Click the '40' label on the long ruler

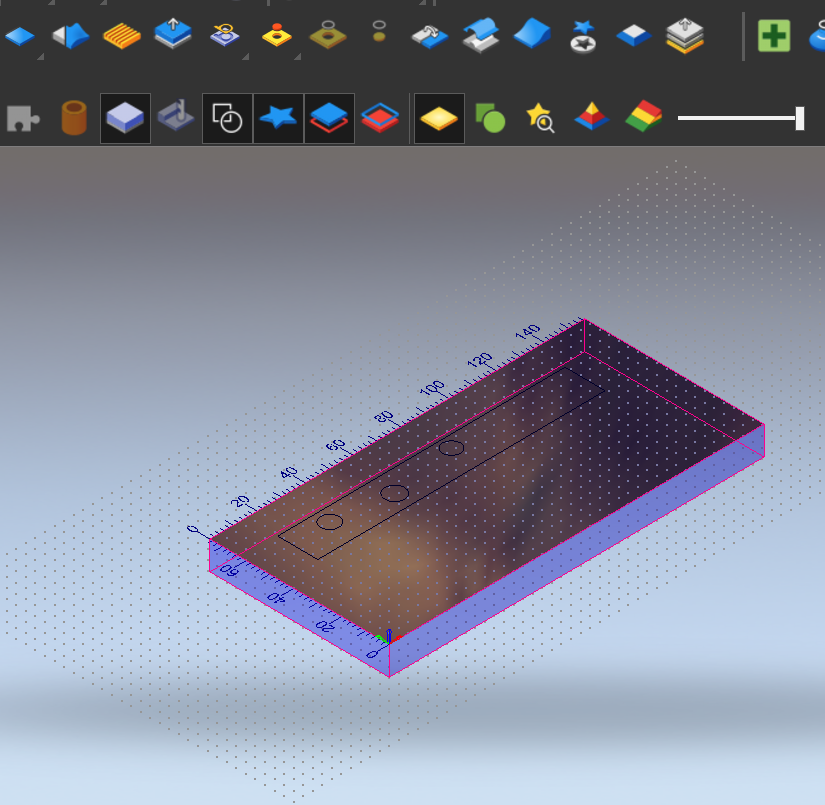pyautogui.click(x=288, y=473)
